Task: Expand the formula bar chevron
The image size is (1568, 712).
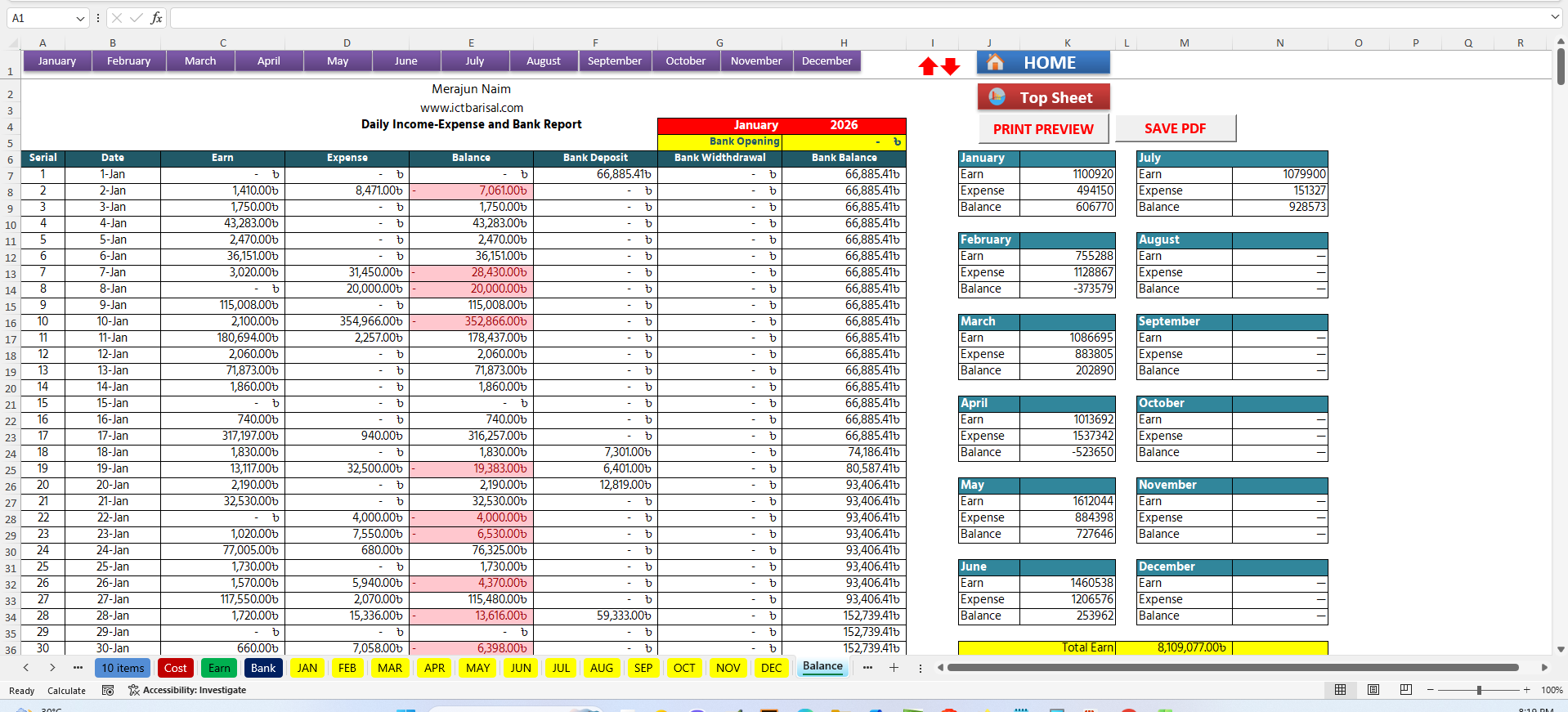Action: click(1554, 17)
